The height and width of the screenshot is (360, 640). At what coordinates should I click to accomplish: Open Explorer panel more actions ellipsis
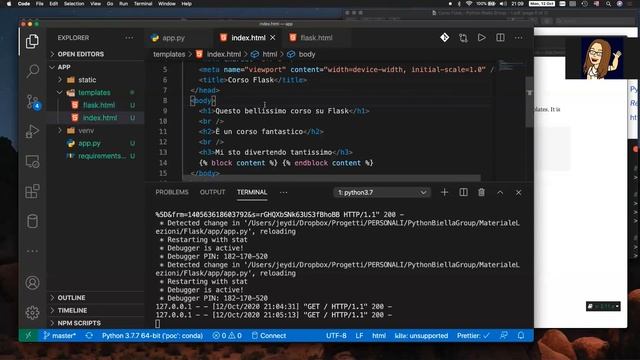129,38
